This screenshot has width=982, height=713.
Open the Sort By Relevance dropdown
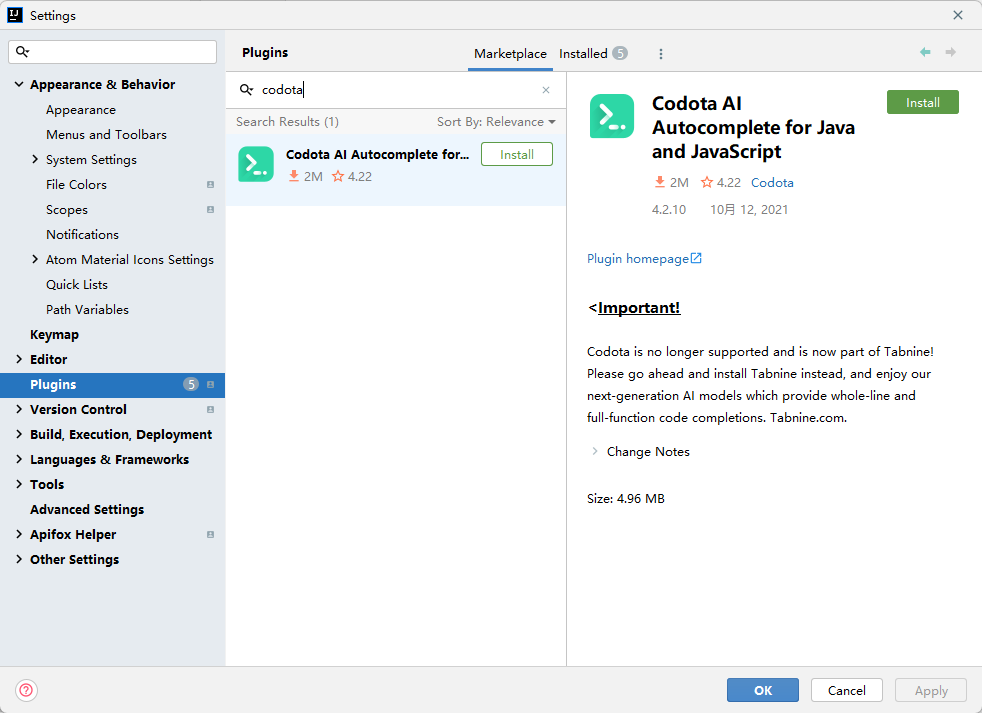pos(496,122)
